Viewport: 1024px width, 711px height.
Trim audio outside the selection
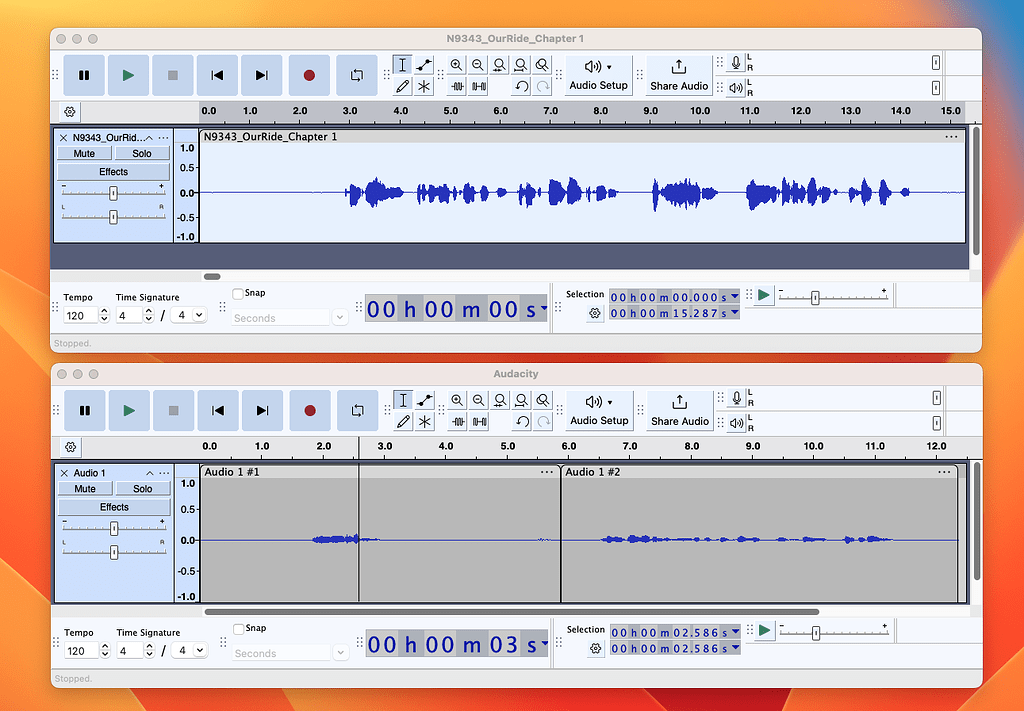point(458,87)
